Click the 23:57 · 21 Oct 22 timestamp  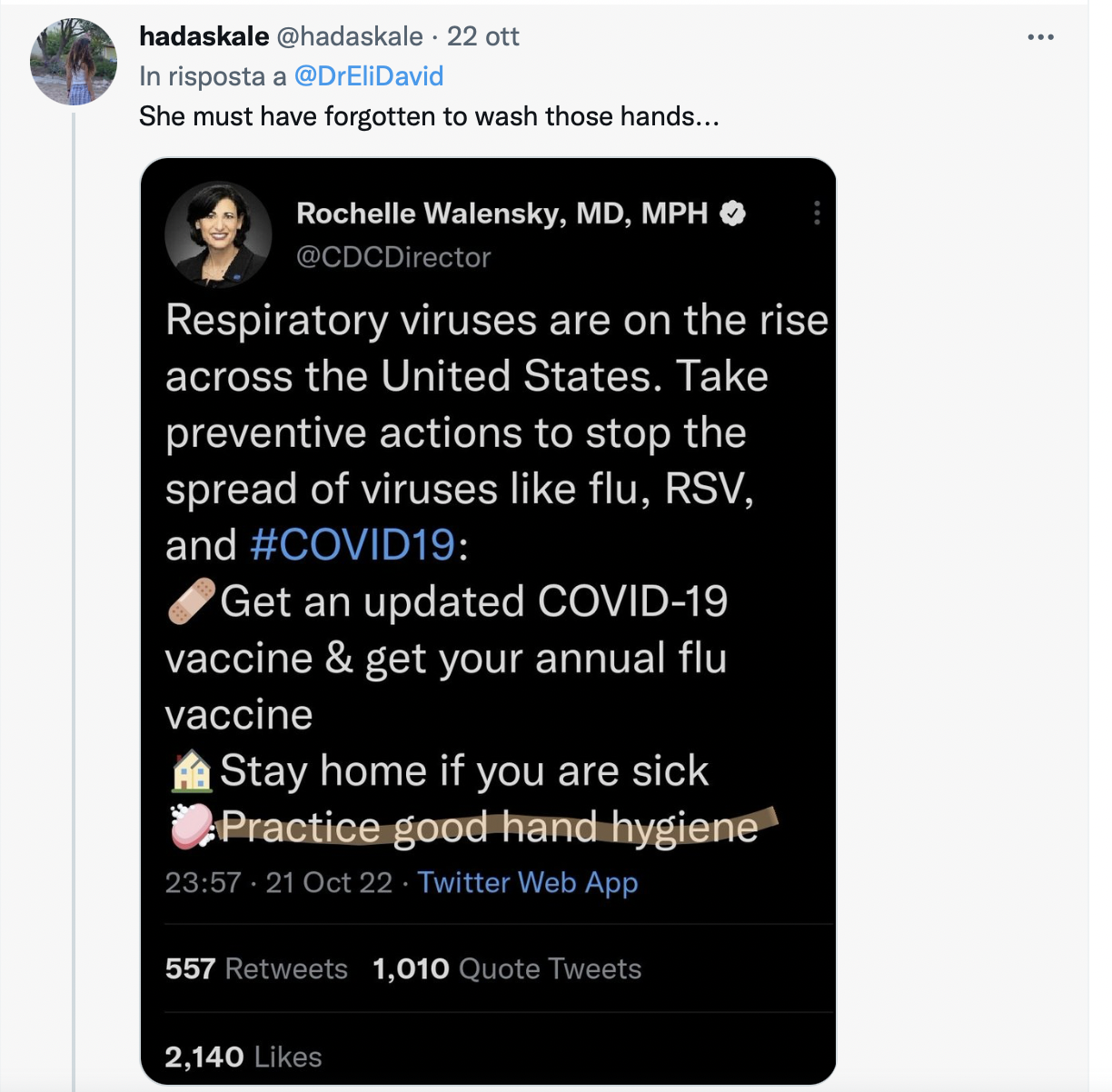point(279,883)
